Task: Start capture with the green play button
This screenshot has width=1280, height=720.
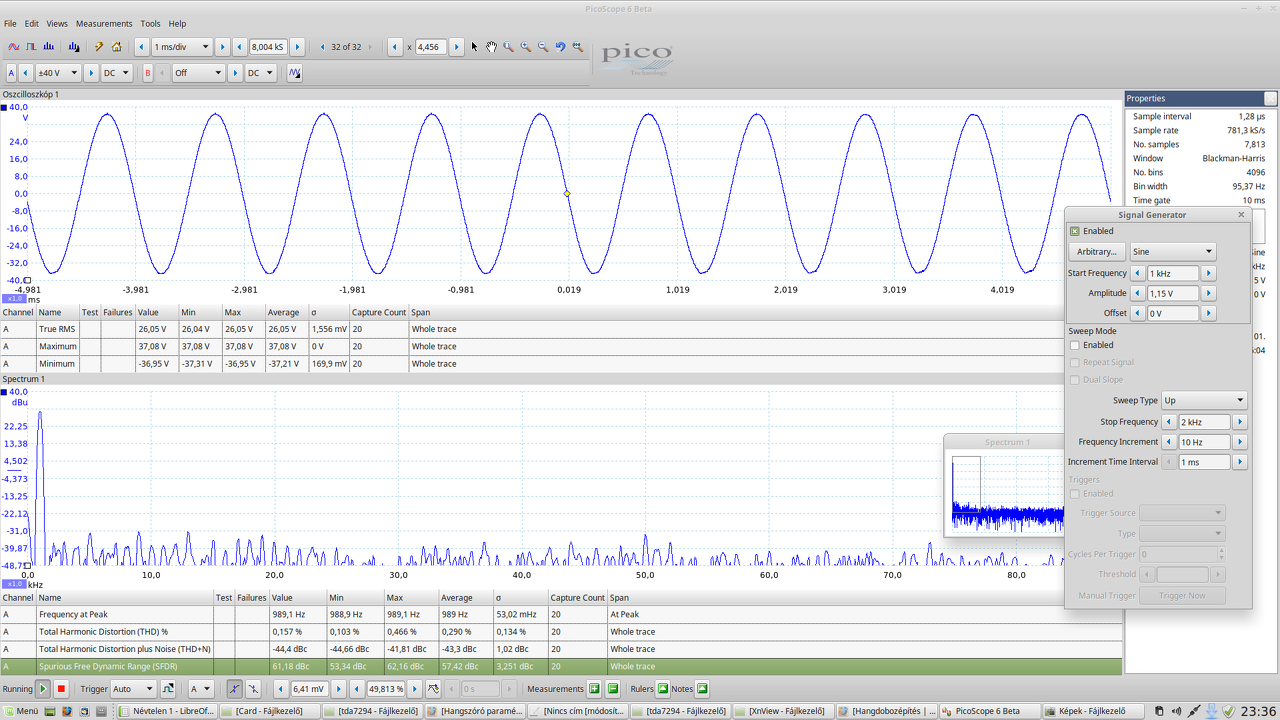Action: pos(43,689)
